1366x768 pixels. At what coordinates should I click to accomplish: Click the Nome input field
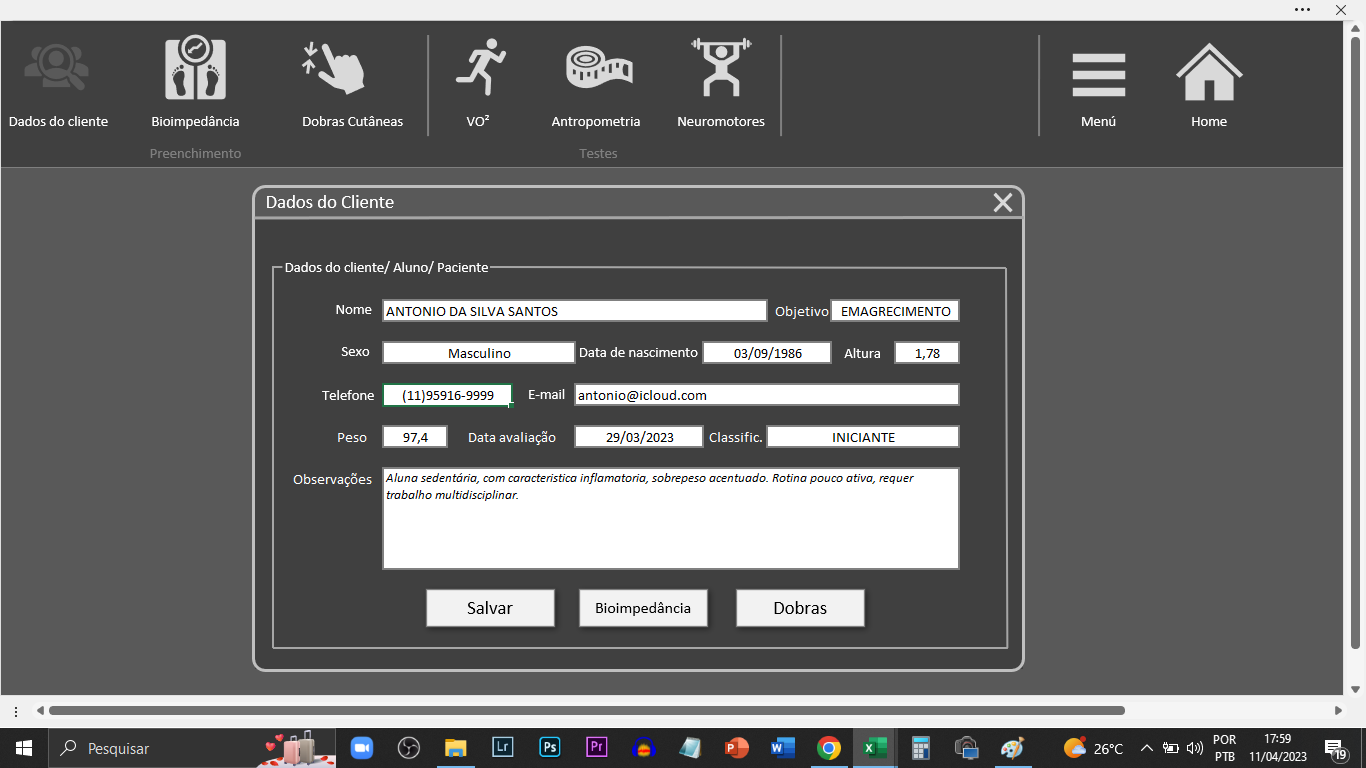click(x=574, y=311)
